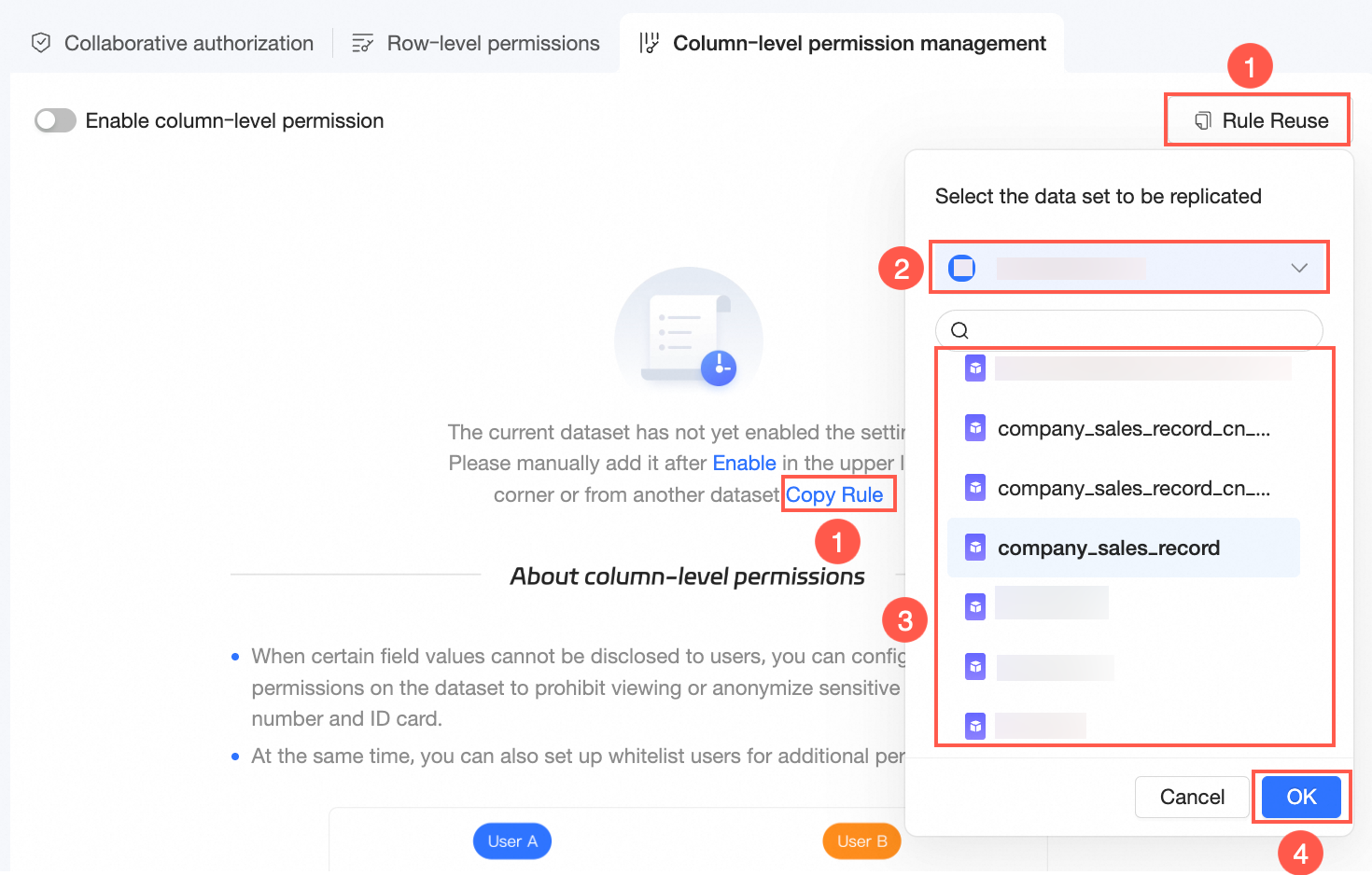Click the Rule Reuse button
1372x875 pixels.
click(x=1261, y=120)
